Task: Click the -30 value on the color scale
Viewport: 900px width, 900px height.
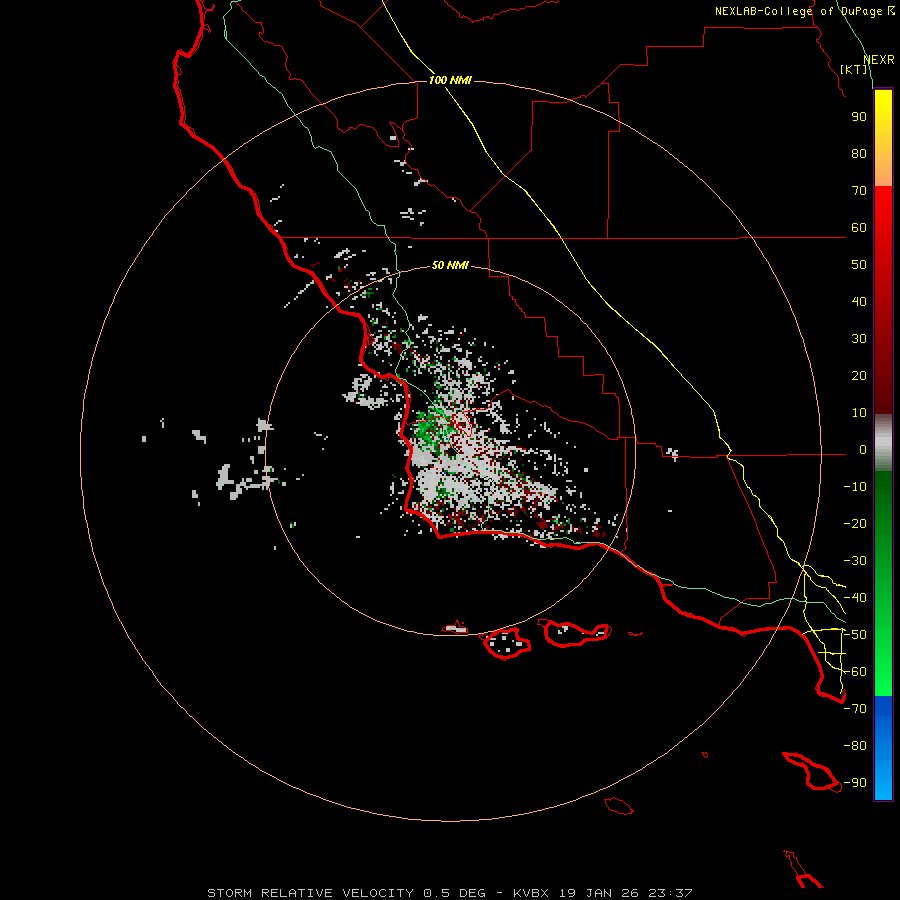Action: tap(855, 561)
